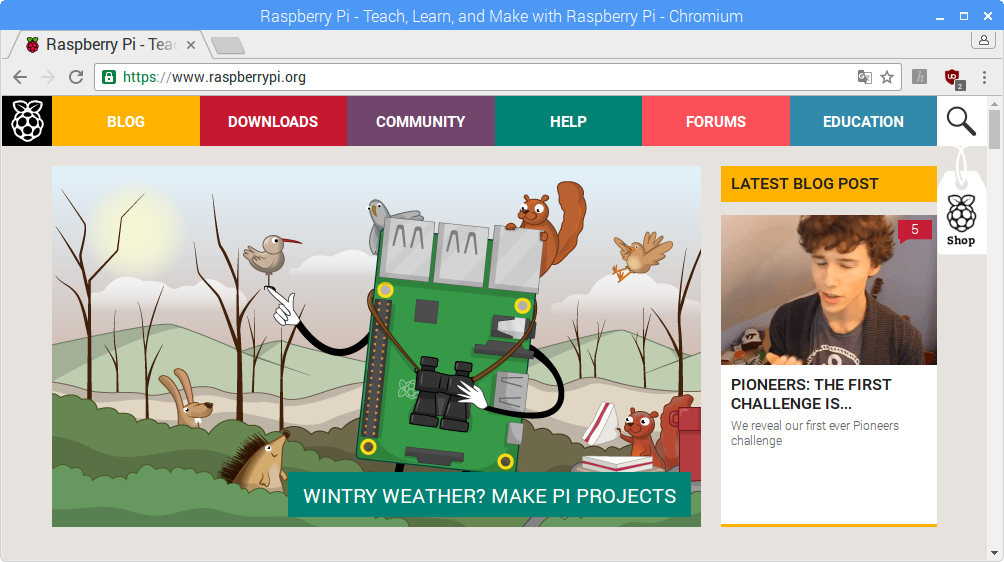Open the uBlock Origin extension icon
The width and height of the screenshot is (1004, 562).
[x=954, y=78]
